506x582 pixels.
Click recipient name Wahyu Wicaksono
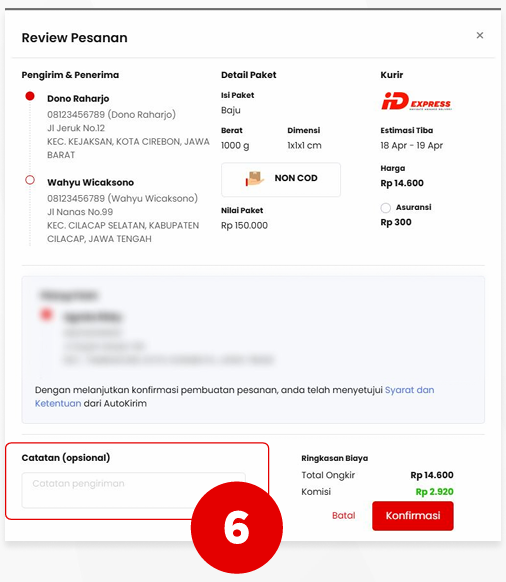[x=90, y=183]
